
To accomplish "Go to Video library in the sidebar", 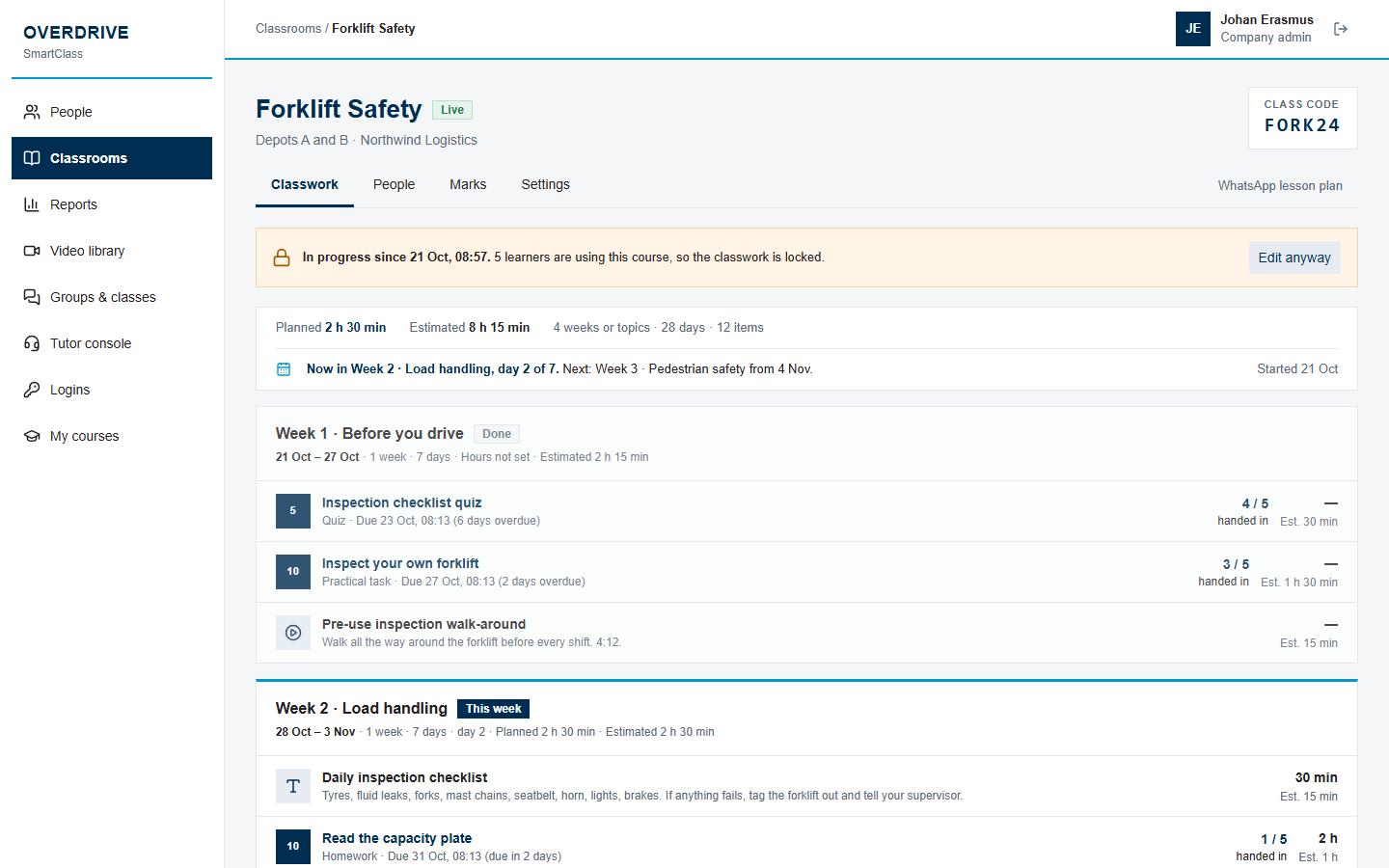I will [x=112, y=251].
